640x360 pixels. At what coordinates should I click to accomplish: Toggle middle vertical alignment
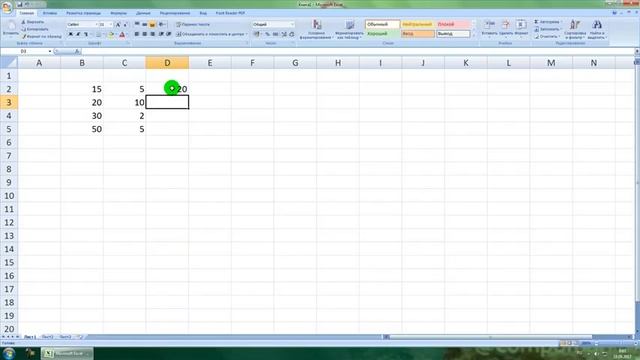[144, 24]
